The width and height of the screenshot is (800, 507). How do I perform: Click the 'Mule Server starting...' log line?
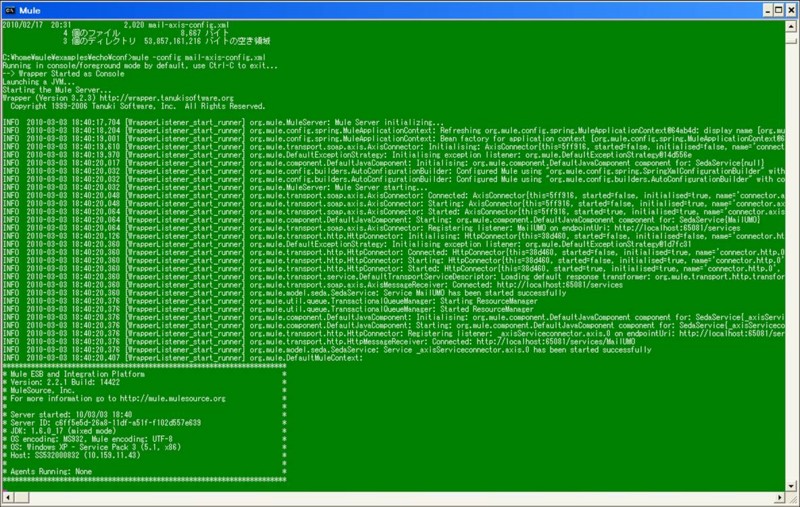point(215,187)
